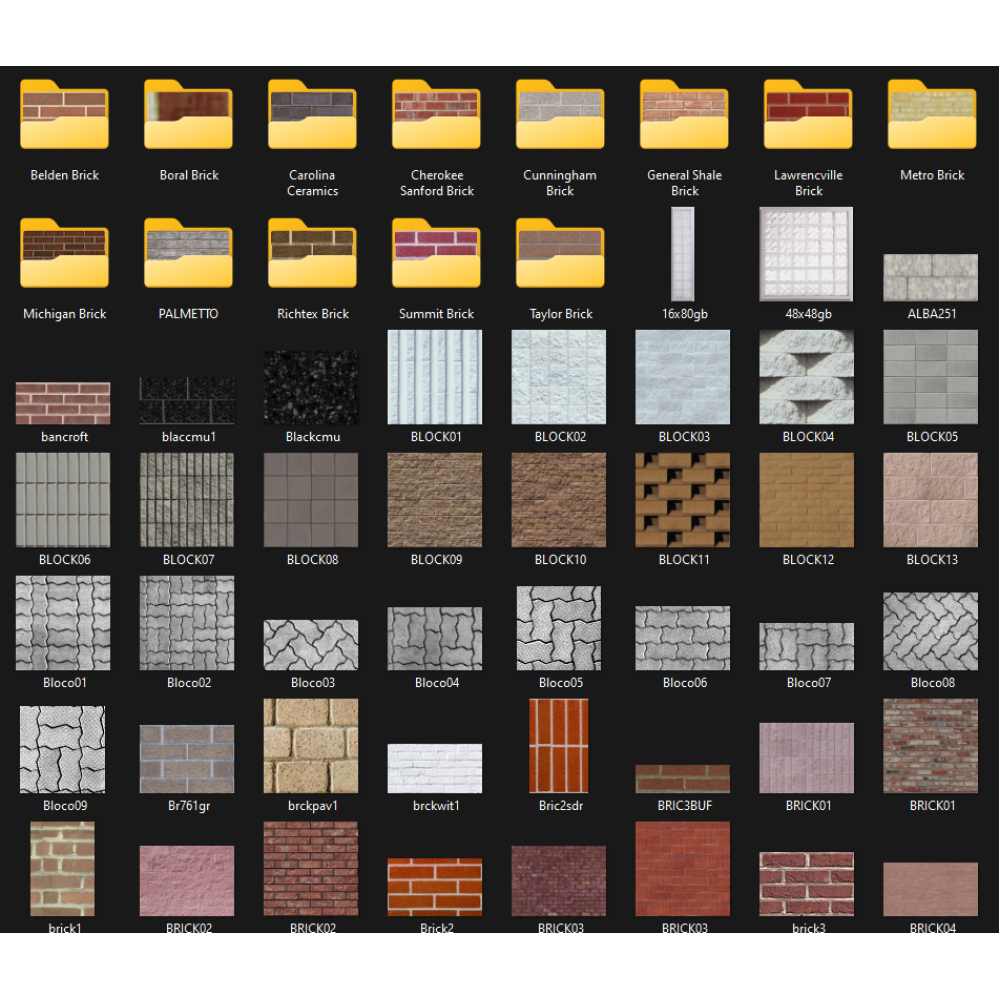
Task: Select the Bloco03 paver texture
Action: point(311,645)
